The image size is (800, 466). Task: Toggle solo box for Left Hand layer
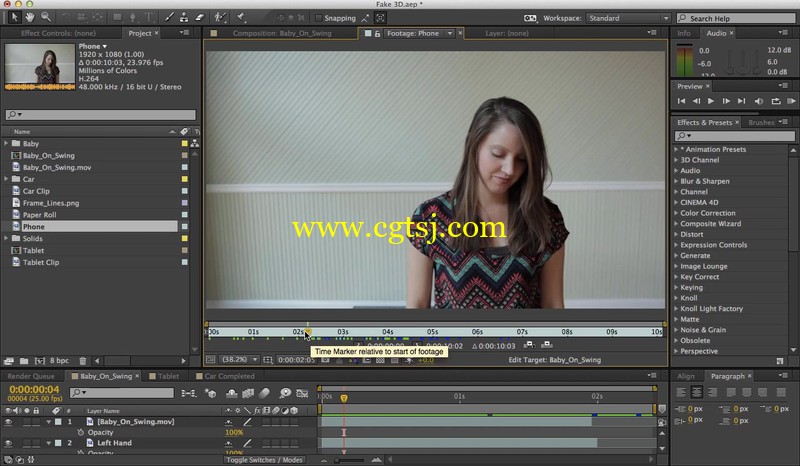(x=27, y=443)
